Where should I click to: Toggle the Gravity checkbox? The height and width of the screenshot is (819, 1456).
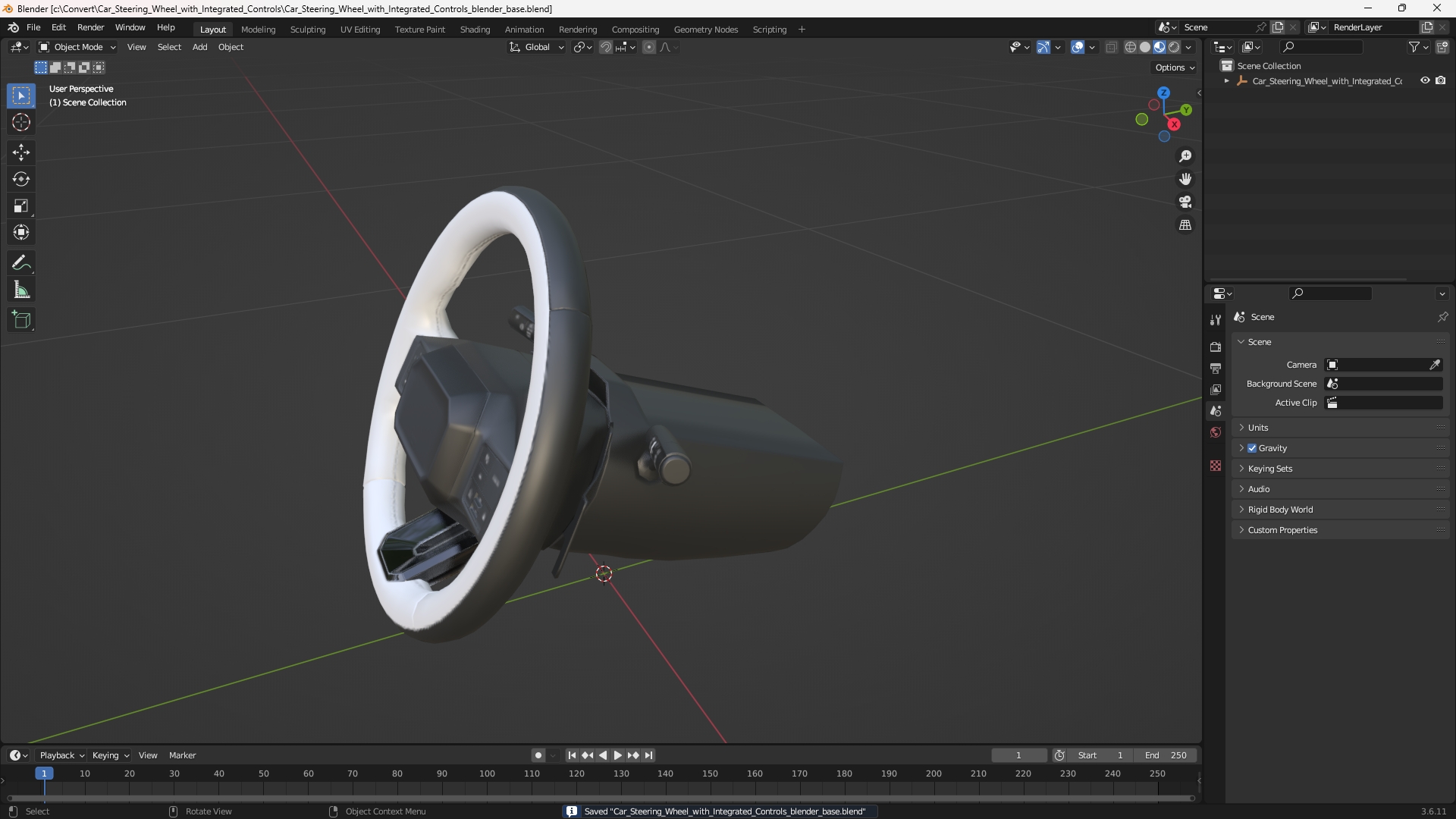point(1252,448)
